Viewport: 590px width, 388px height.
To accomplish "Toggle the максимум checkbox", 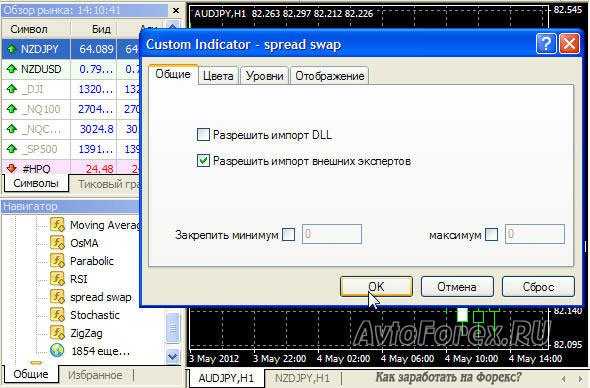I will [491, 234].
